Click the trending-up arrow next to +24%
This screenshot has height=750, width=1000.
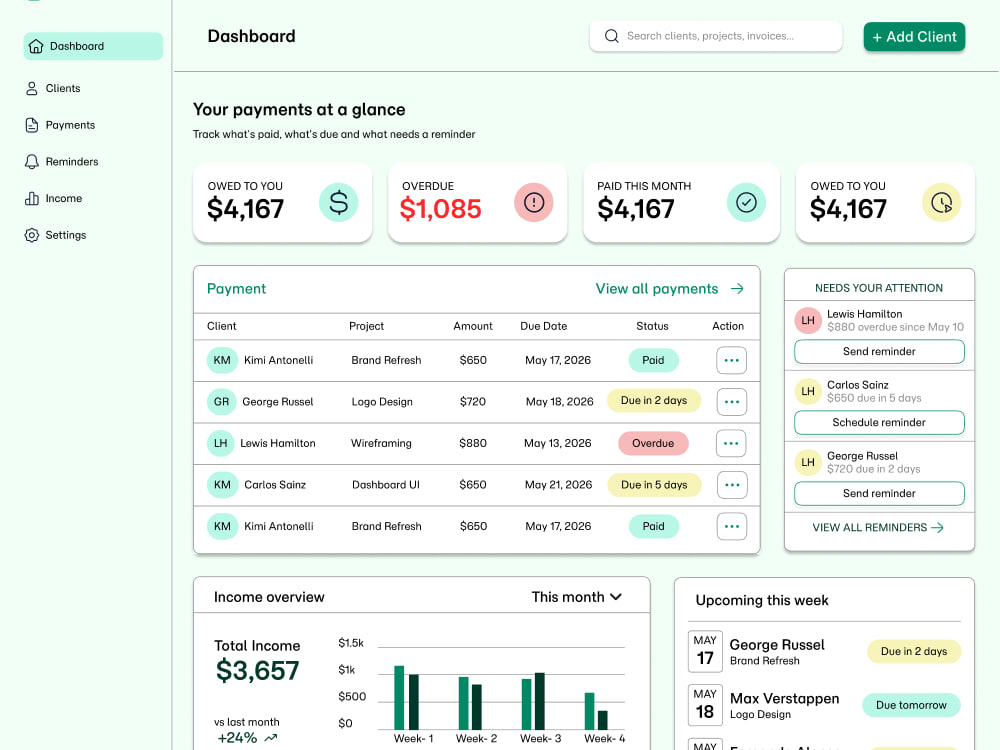(x=271, y=738)
